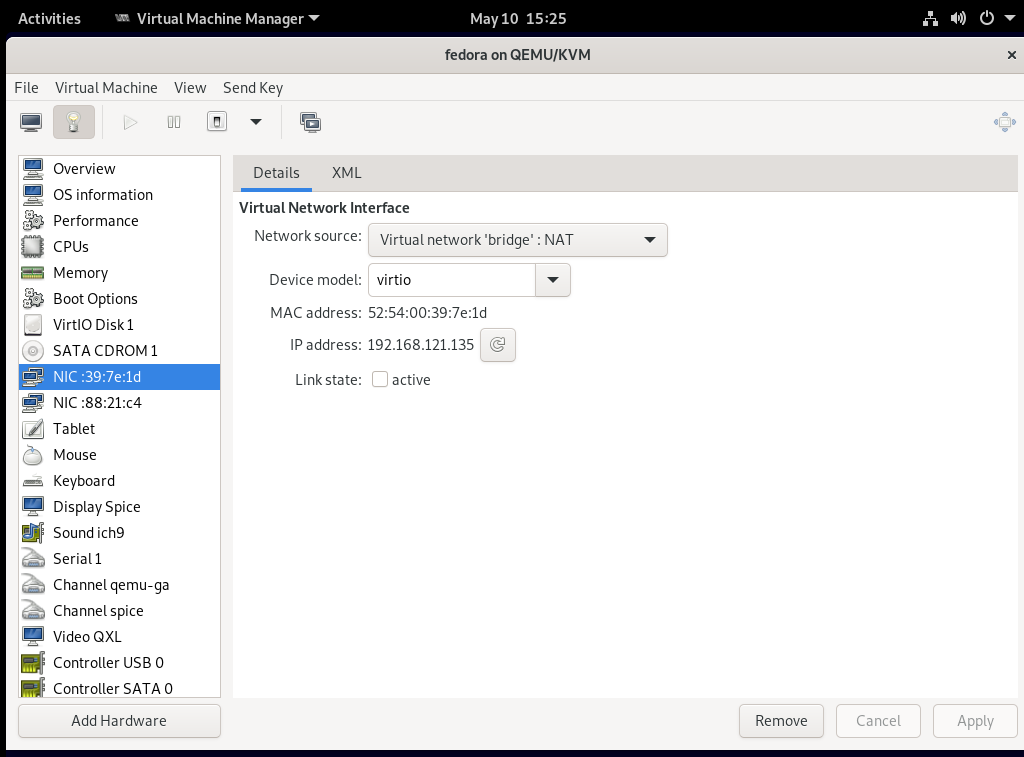Switch to the XML tab
Image resolution: width=1024 pixels, height=757 pixels.
click(346, 173)
